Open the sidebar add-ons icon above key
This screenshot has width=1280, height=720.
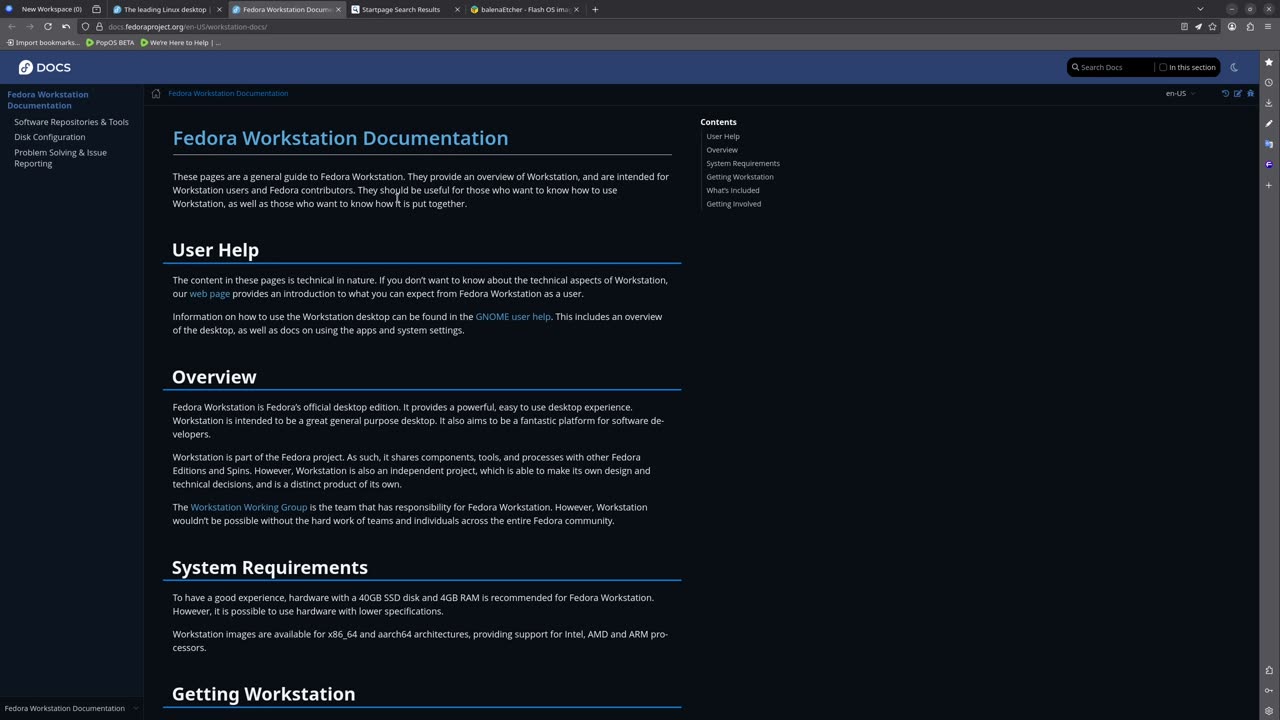click(x=1269, y=670)
